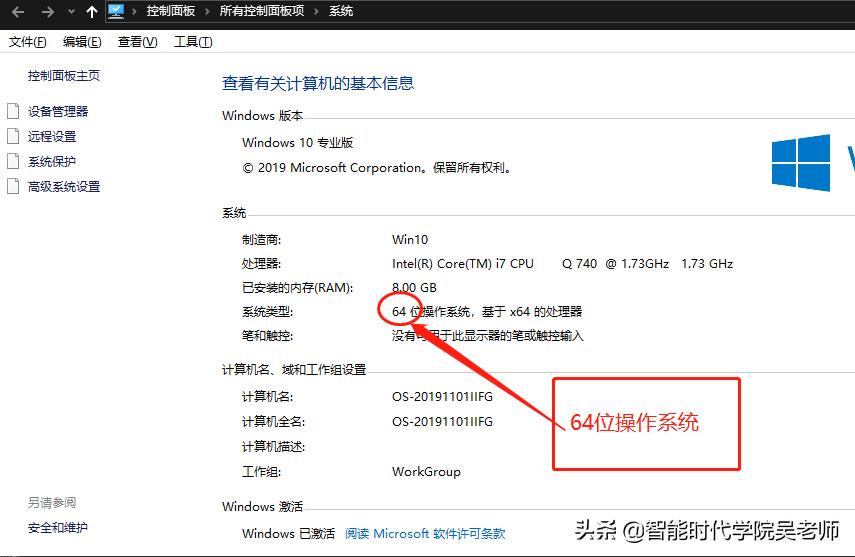Click the 基于 x64 的处理器 system type text
The width and height of the screenshot is (855, 557).
[532, 312]
